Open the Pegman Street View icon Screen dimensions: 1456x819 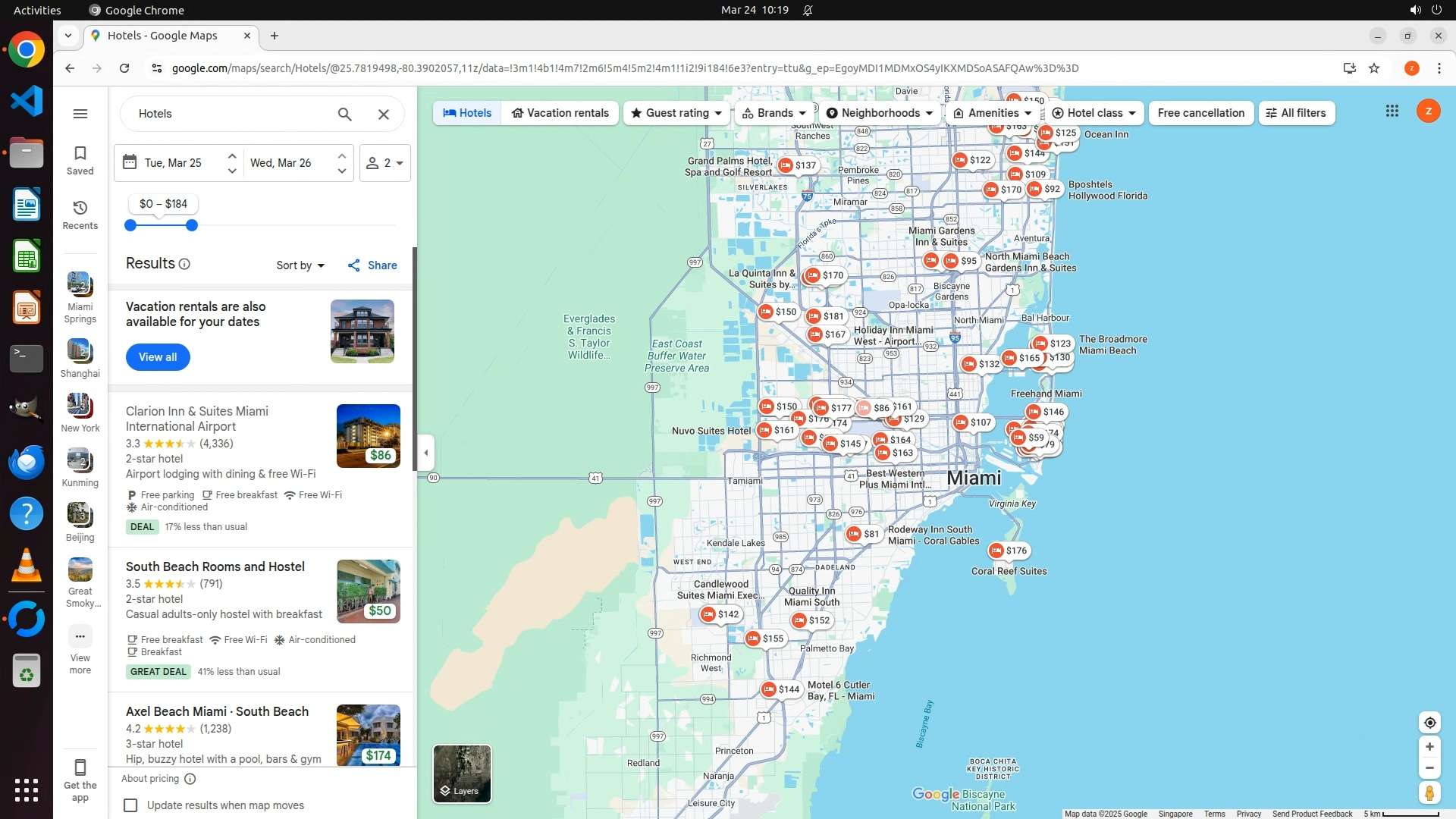pyautogui.click(x=1429, y=793)
